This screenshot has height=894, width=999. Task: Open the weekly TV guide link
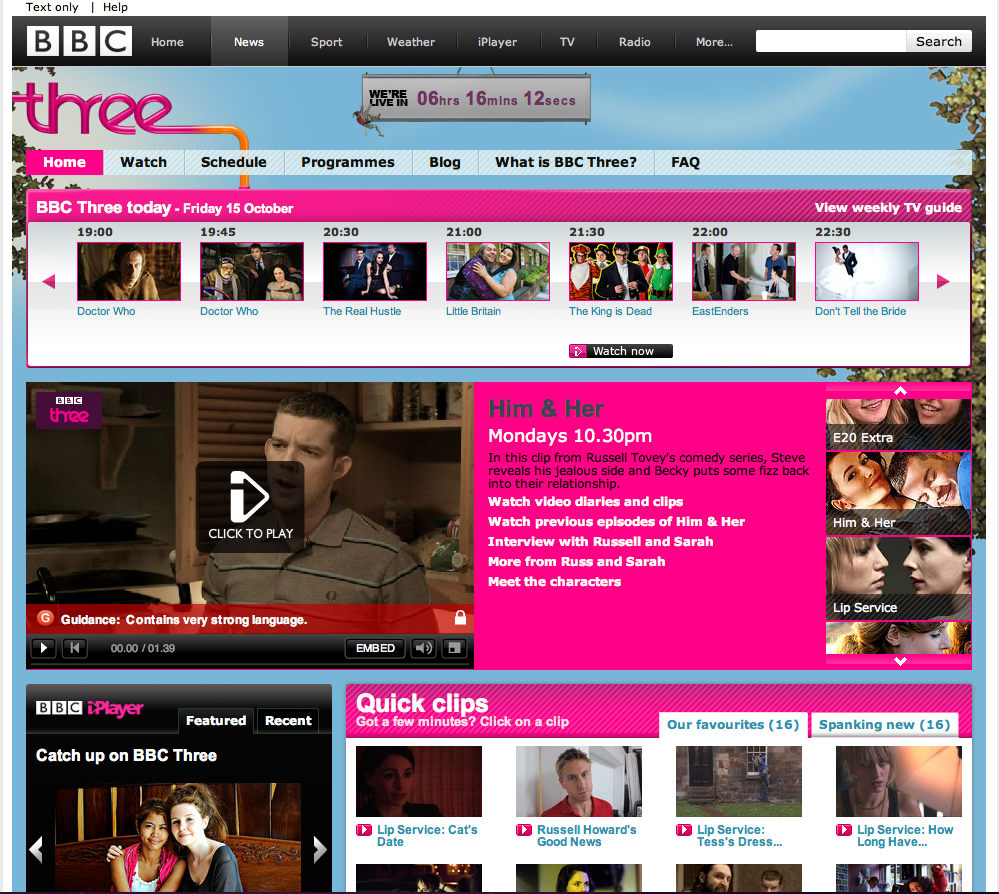click(x=888, y=207)
